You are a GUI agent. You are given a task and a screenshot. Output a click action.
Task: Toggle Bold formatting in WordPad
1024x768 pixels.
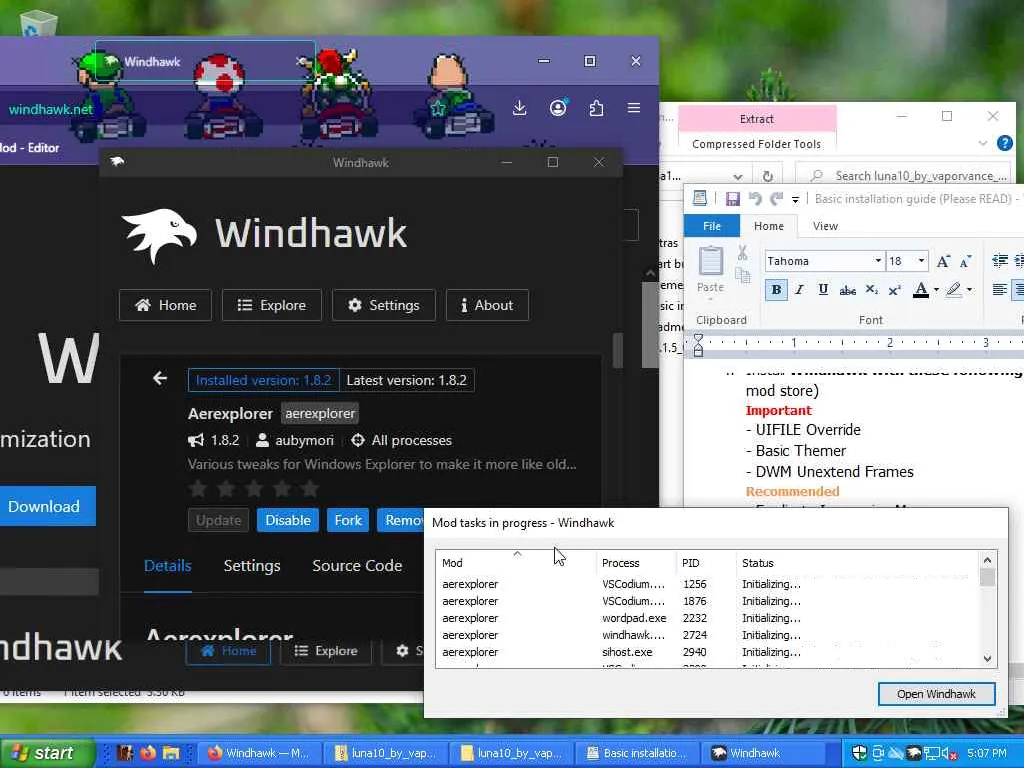[x=776, y=289]
